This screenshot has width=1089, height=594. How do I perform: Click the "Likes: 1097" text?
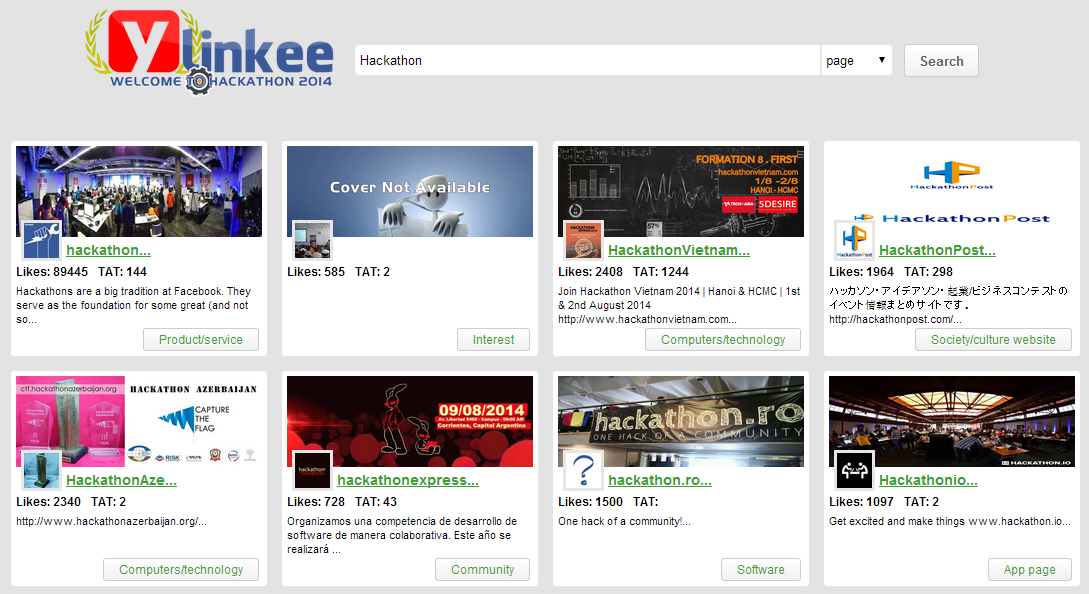click(x=861, y=502)
